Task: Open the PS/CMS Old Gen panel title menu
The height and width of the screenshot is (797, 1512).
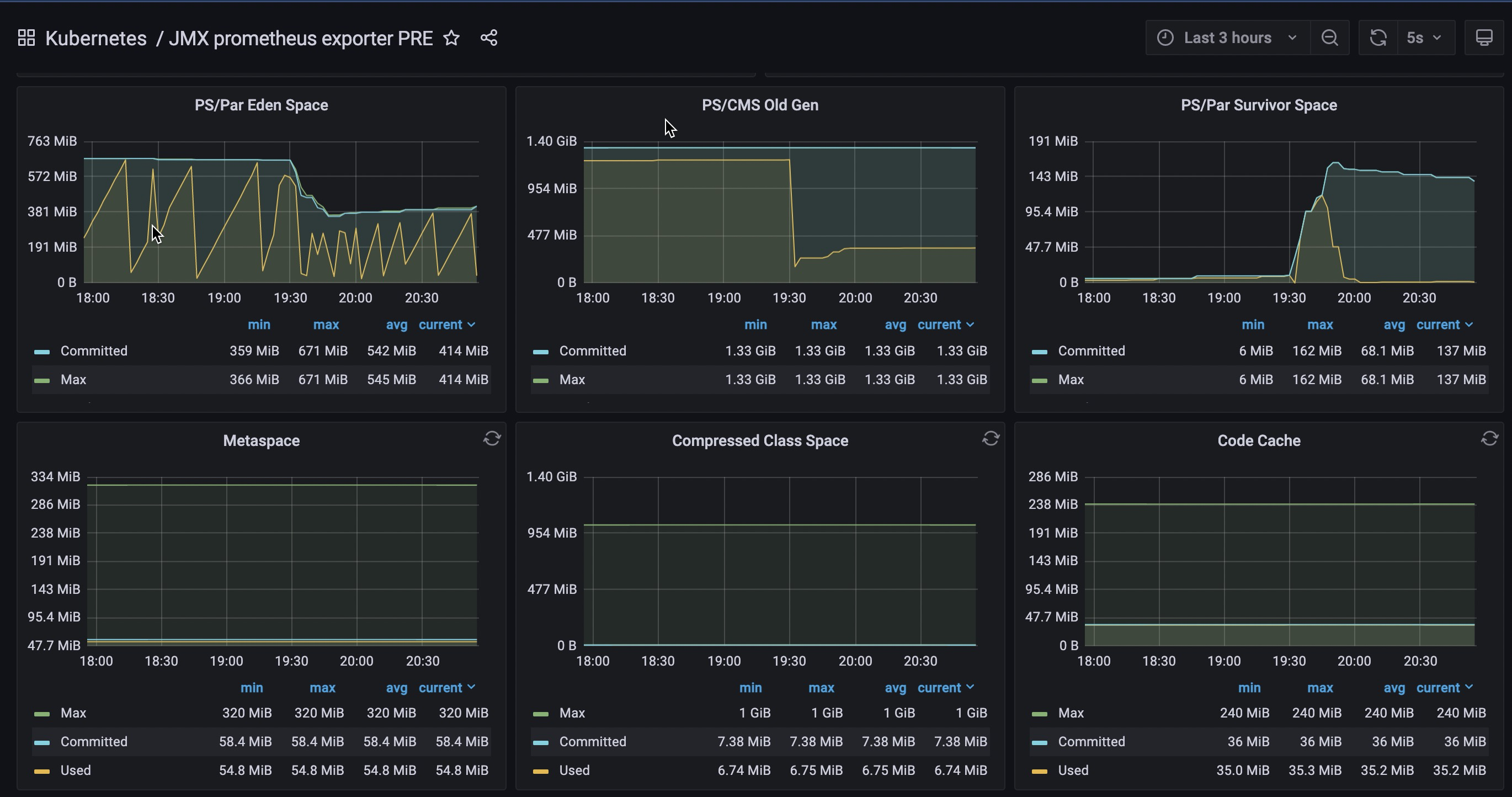Action: click(759, 105)
